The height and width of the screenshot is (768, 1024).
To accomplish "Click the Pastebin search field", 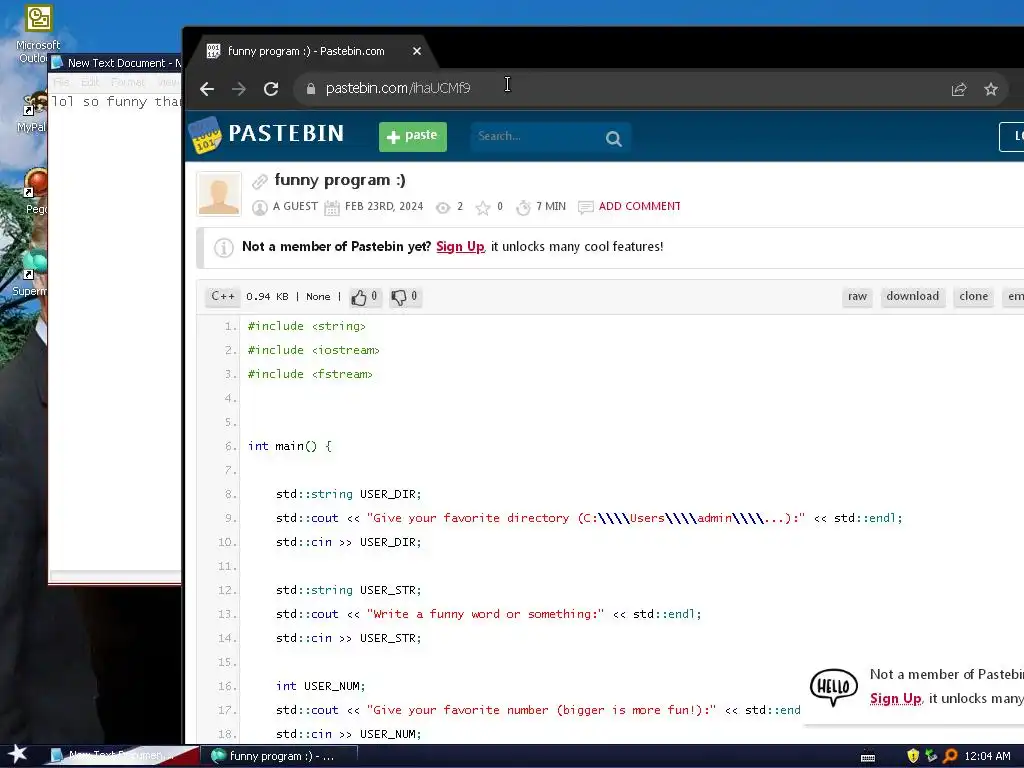I will pyautogui.click(x=538, y=136).
